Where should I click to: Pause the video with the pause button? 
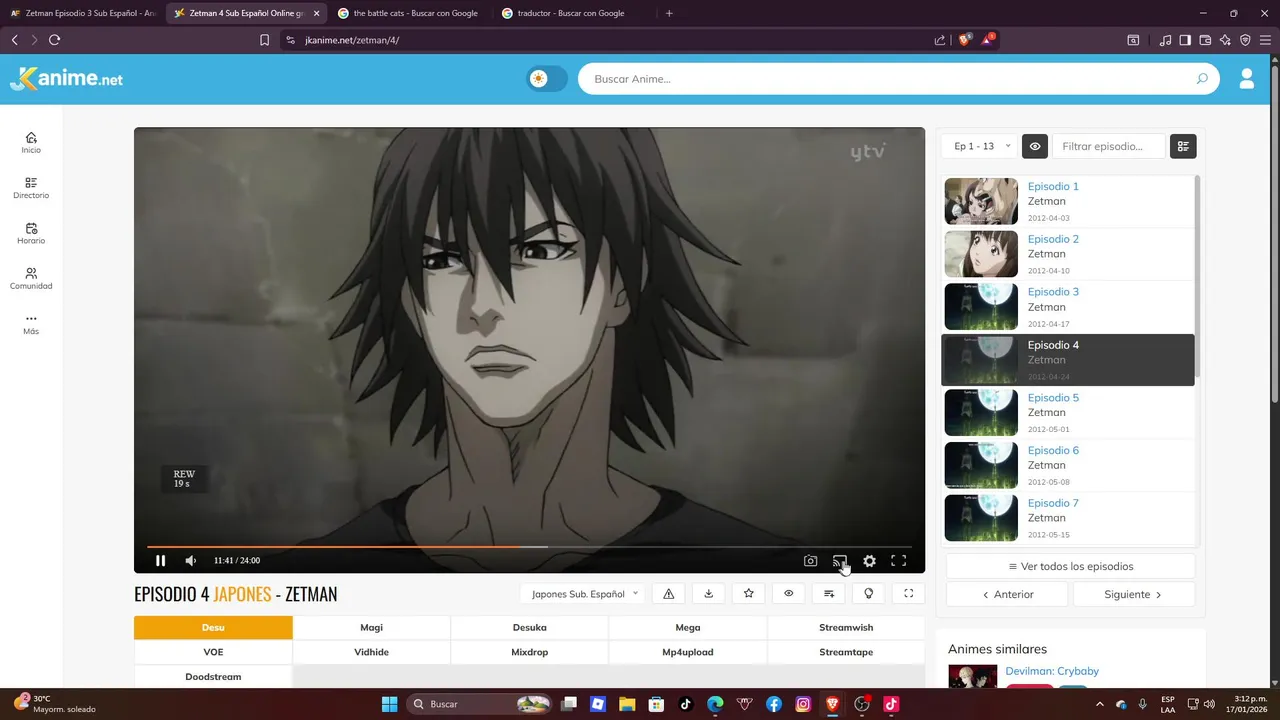point(160,561)
